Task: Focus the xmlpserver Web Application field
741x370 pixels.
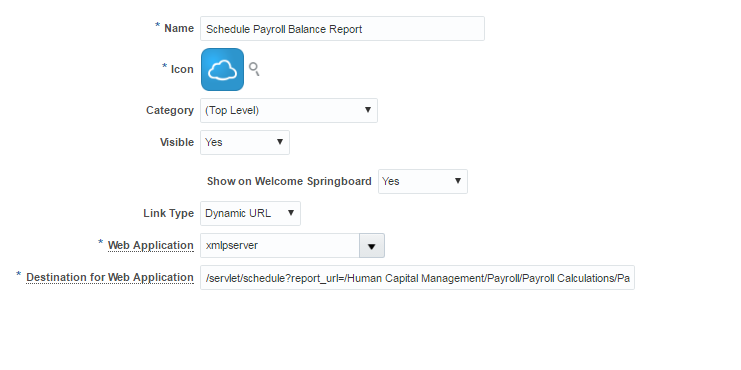Action: tap(280, 246)
